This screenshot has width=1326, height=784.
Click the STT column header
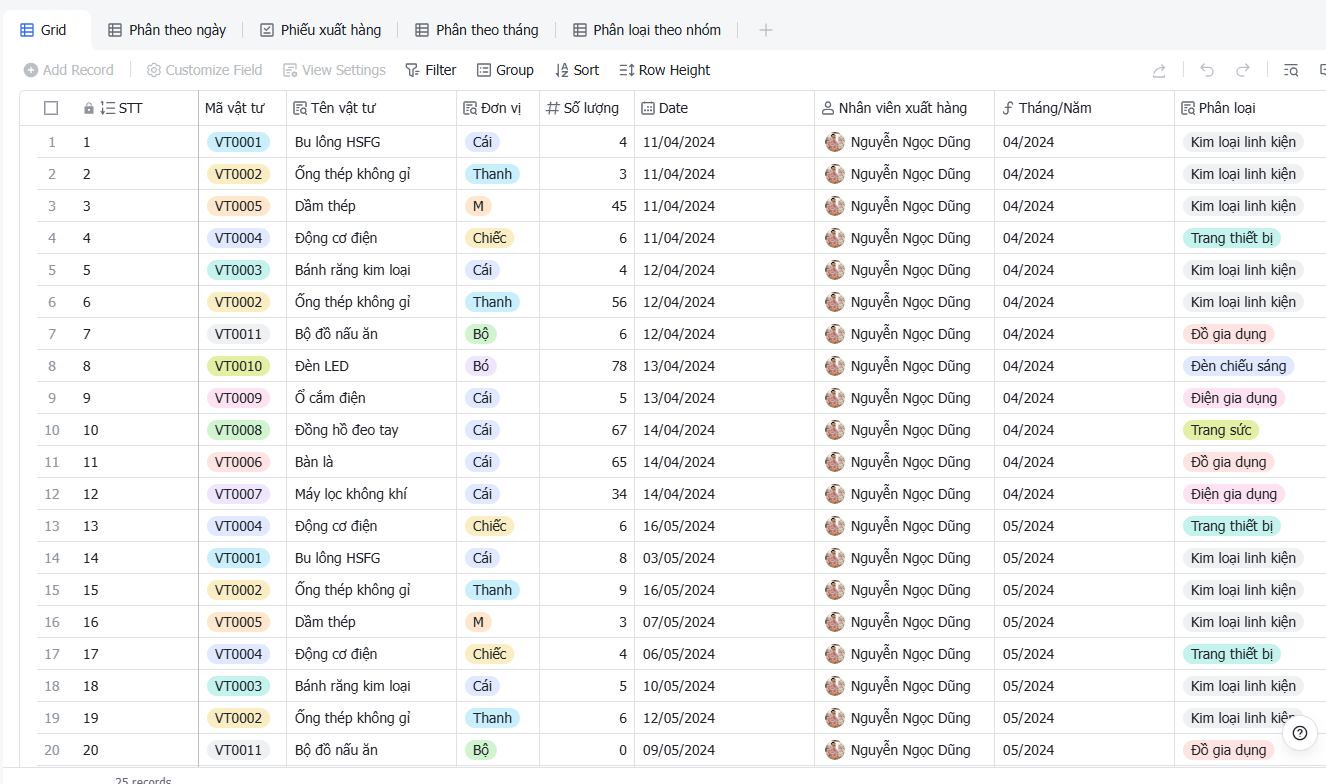click(130, 108)
